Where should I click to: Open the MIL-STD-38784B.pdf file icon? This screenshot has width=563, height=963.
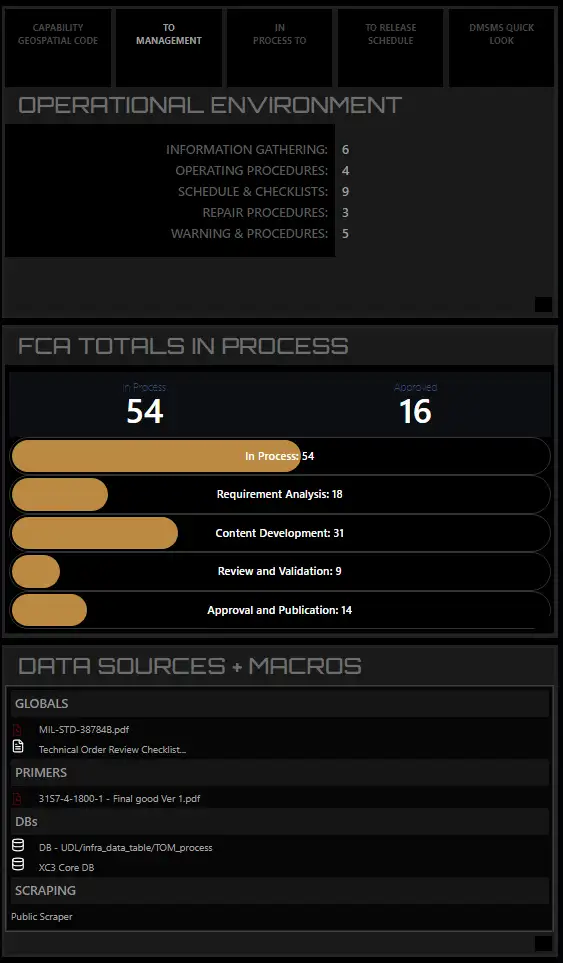(18, 730)
